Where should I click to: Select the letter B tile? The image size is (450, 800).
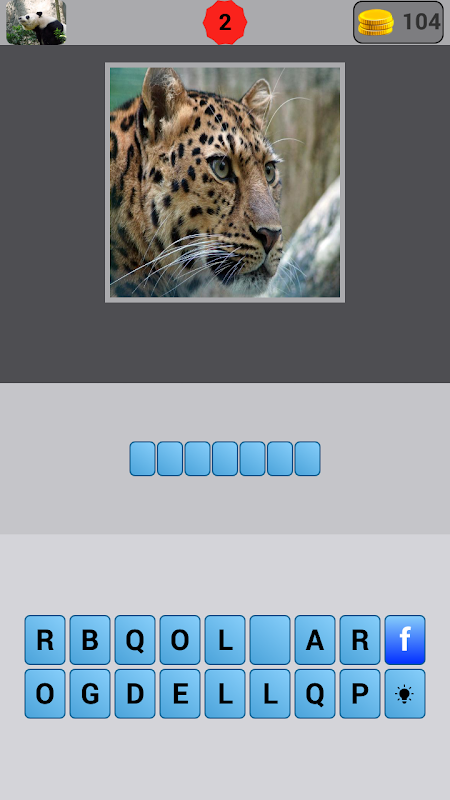(x=90, y=640)
